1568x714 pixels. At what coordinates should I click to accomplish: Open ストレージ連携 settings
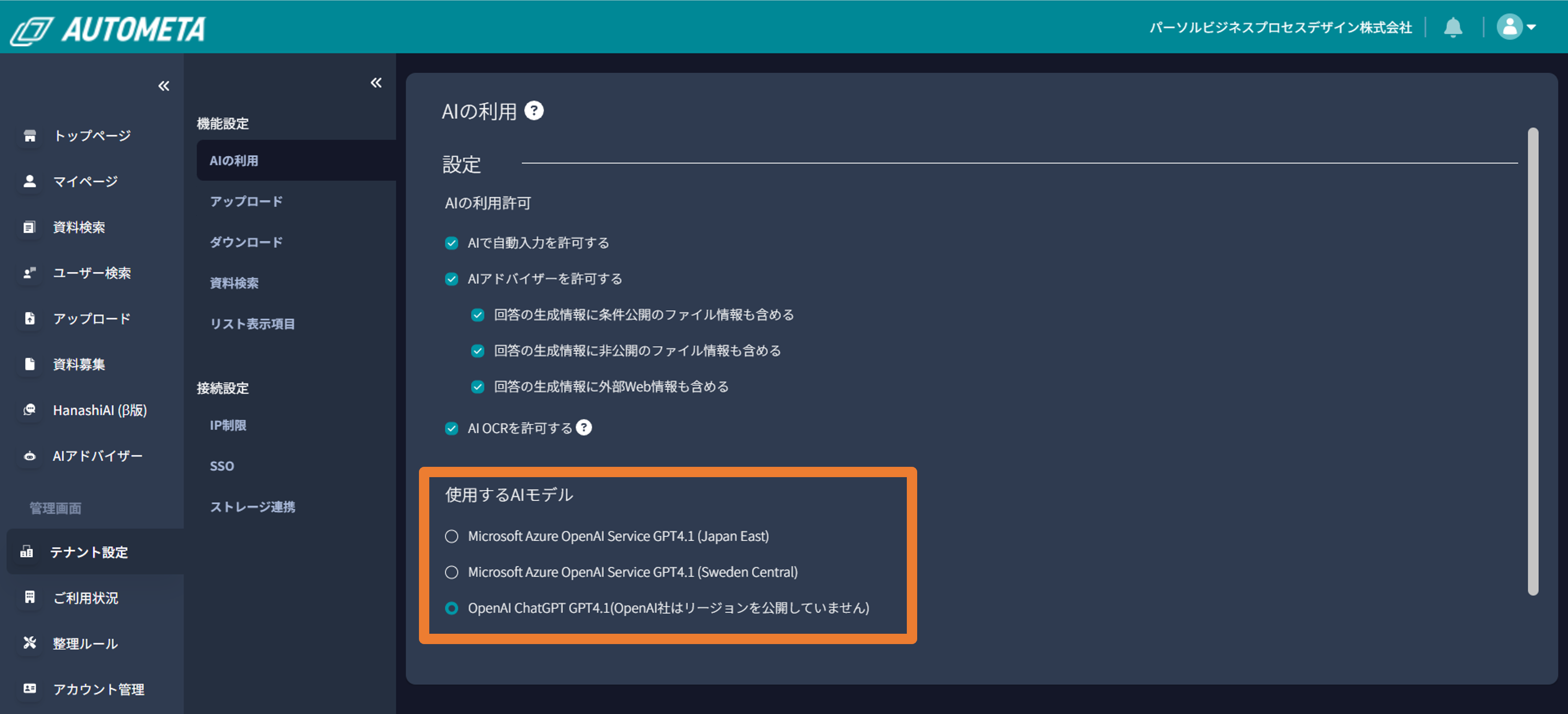pos(253,507)
